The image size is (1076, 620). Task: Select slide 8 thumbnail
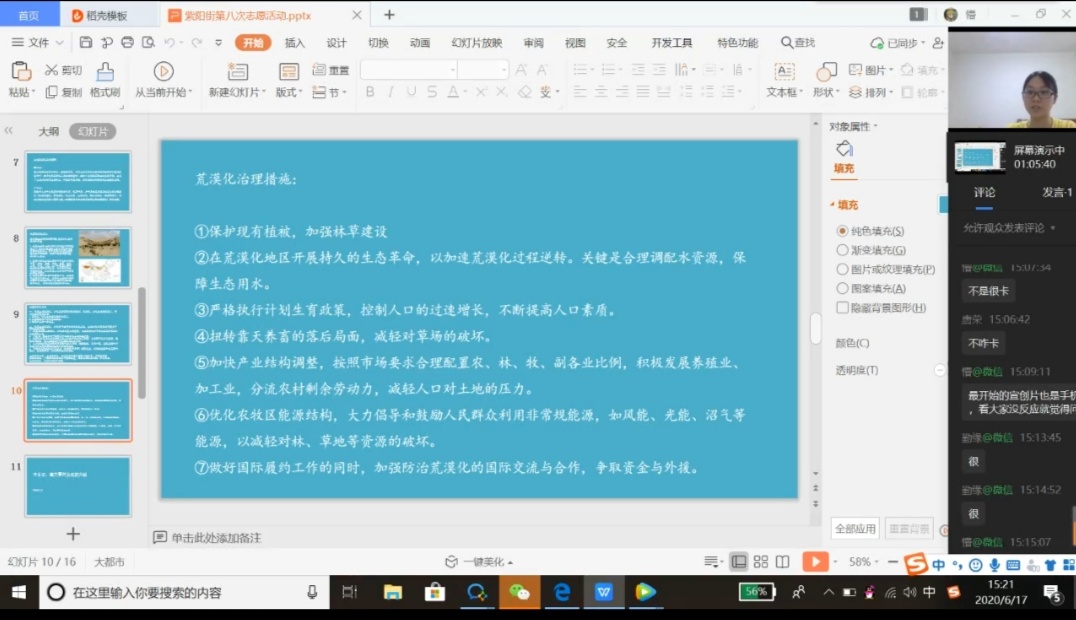click(x=78, y=258)
